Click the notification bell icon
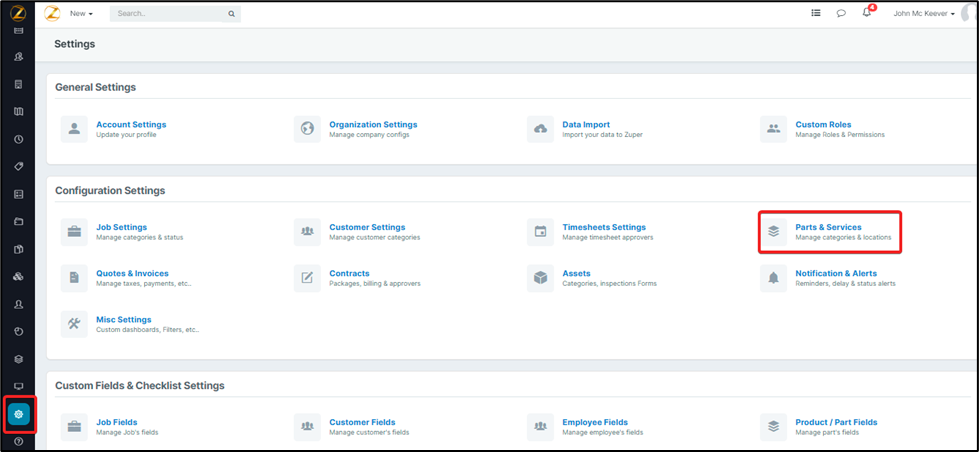 [866, 14]
